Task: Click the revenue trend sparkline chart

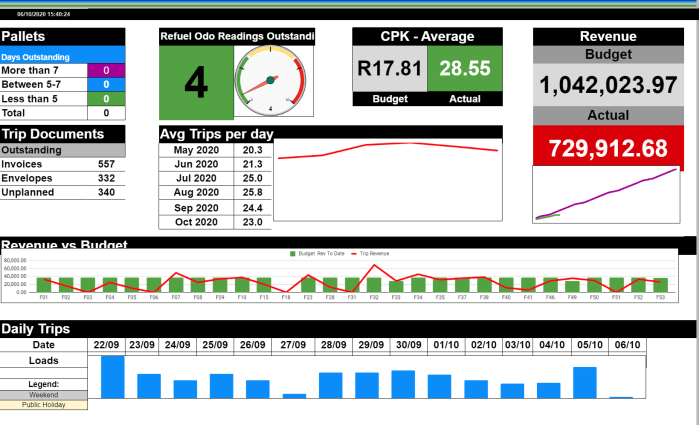Action: click(x=606, y=194)
